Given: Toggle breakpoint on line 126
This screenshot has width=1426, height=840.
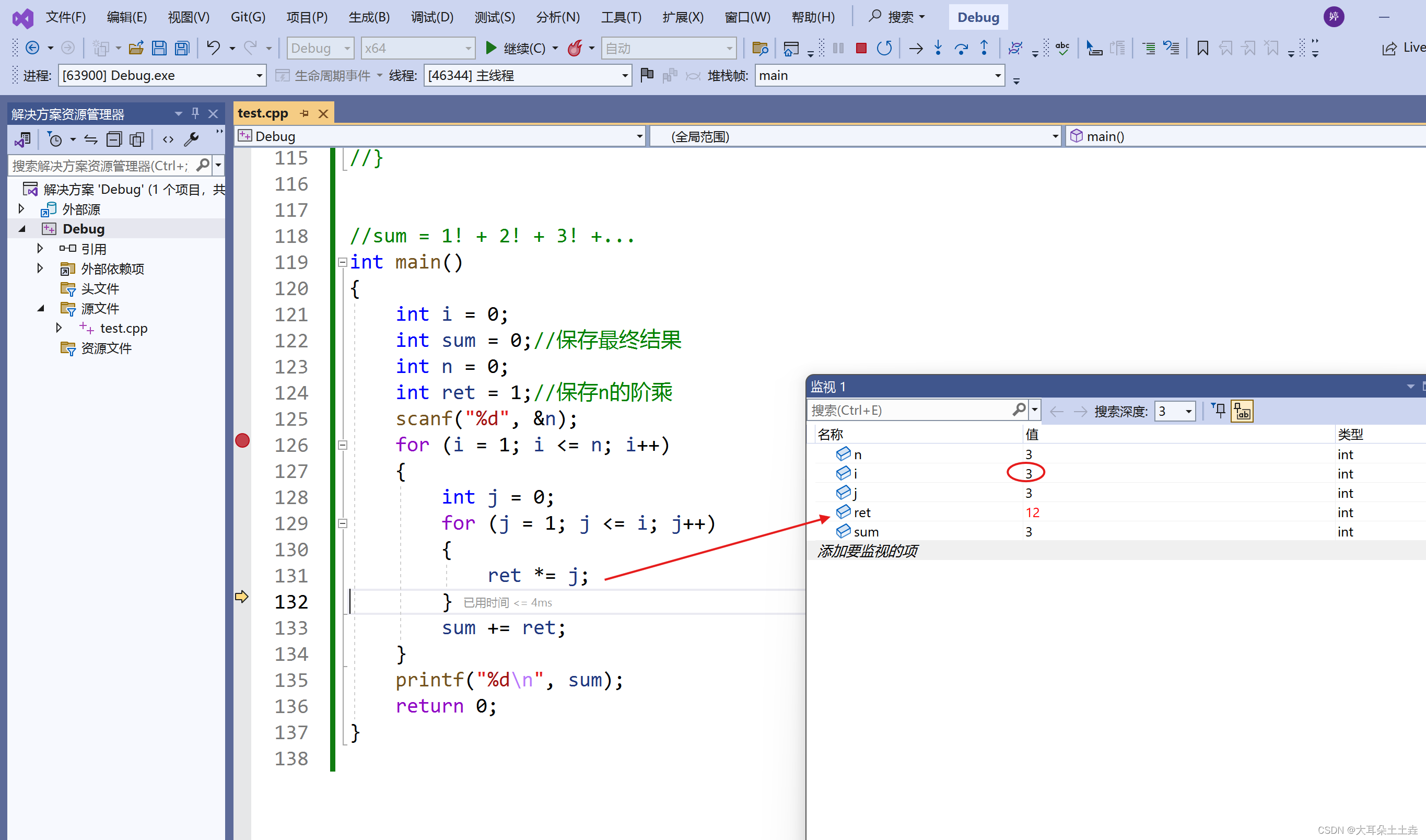Looking at the screenshot, I should click(242, 440).
